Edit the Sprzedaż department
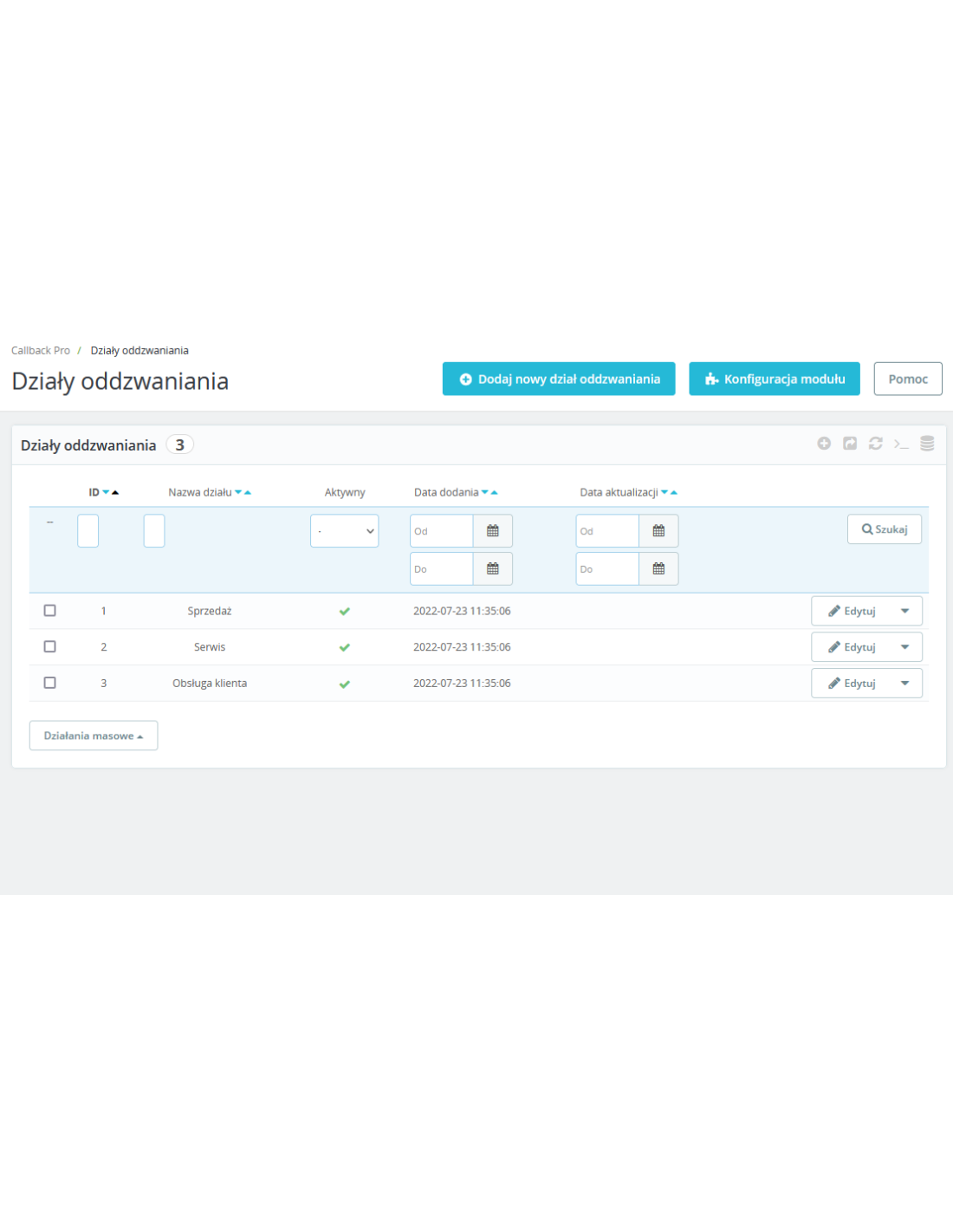 [x=852, y=611]
